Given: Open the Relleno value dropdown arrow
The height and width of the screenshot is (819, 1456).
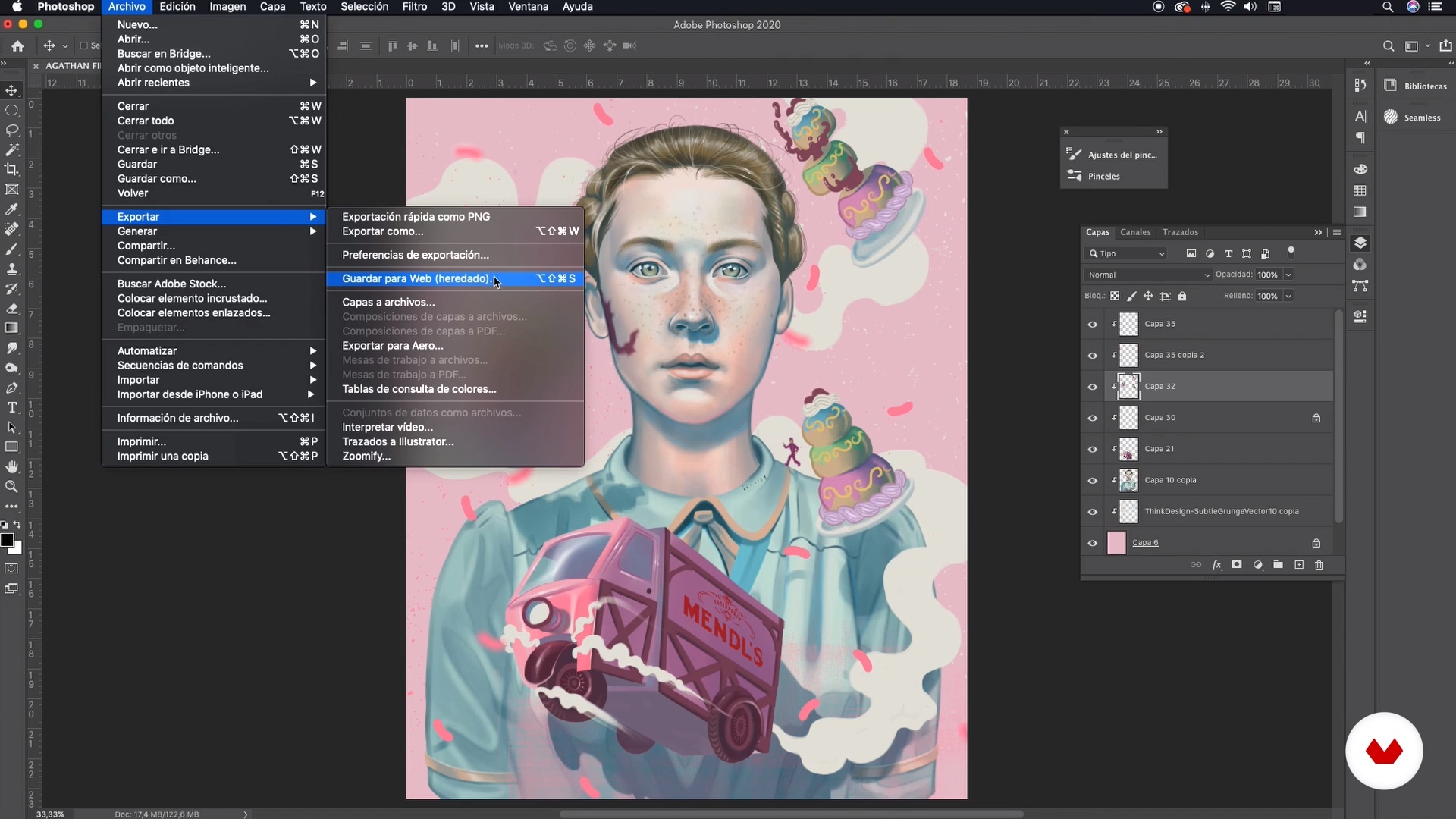Looking at the screenshot, I should [x=1288, y=296].
